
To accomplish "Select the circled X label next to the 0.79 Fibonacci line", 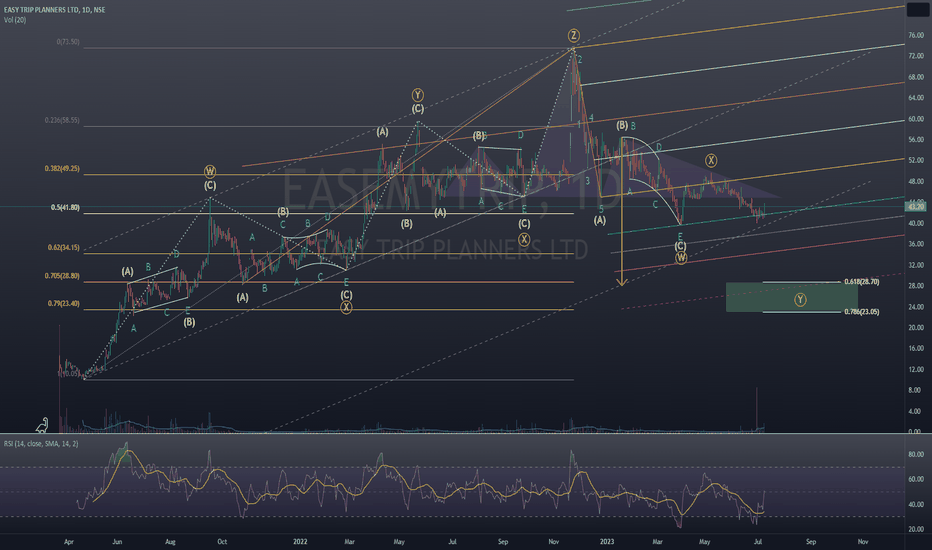I will pyautogui.click(x=346, y=307).
